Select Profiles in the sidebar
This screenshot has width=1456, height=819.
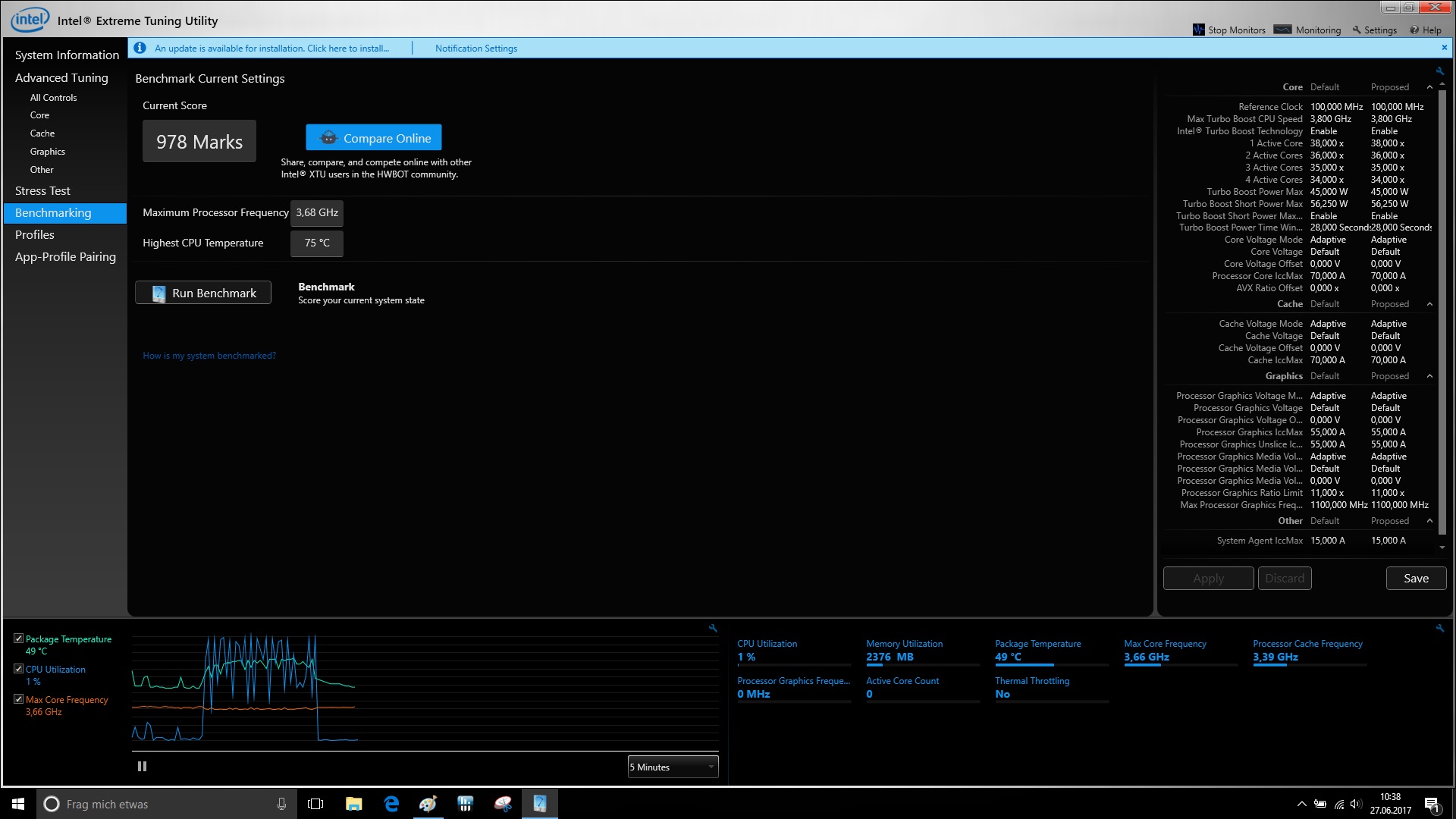35,234
